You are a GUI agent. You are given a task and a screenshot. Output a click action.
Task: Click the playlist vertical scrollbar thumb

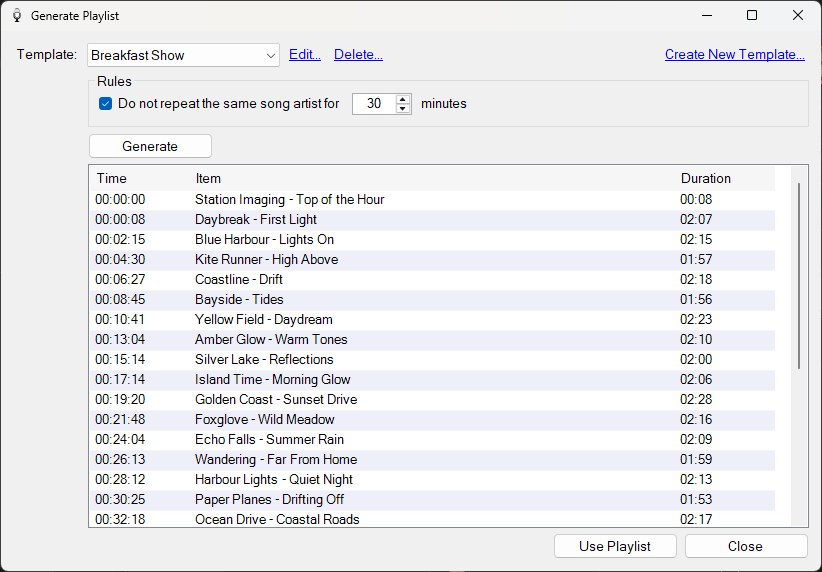(799, 276)
